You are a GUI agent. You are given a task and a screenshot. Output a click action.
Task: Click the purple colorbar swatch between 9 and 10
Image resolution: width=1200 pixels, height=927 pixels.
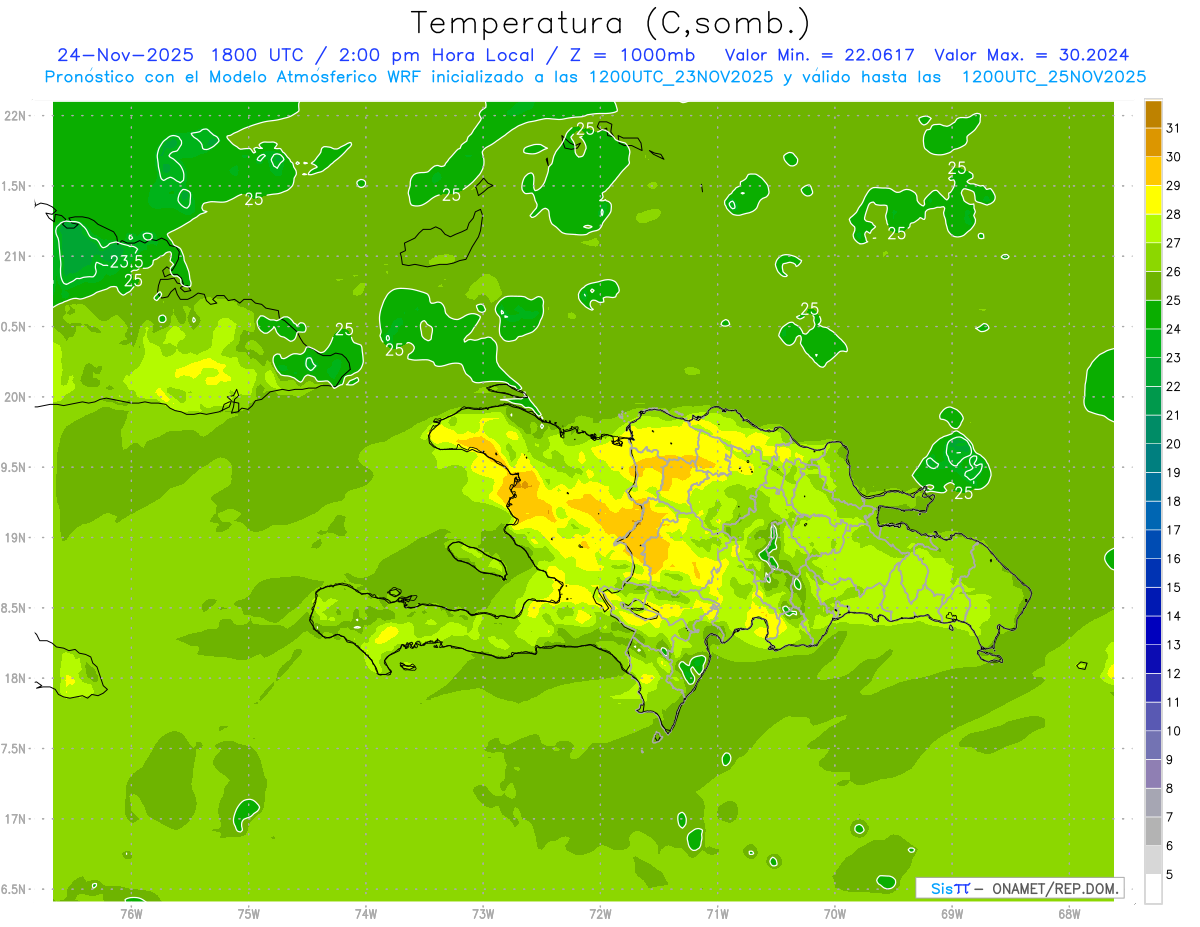coord(1153,745)
